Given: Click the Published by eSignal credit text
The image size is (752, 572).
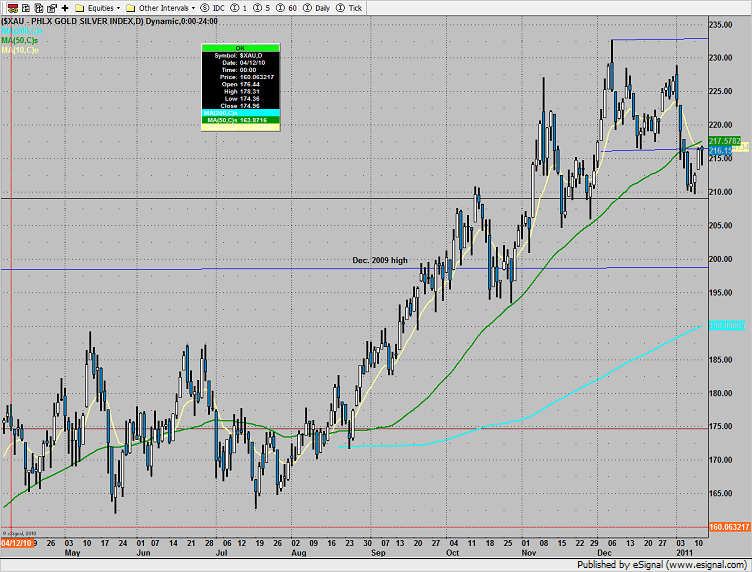Looking at the screenshot, I should pos(662,565).
